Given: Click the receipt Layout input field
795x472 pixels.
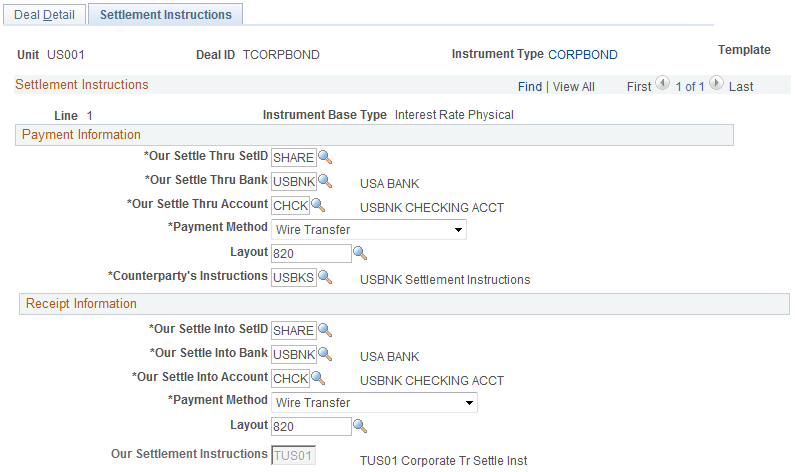Looking at the screenshot, I should pos(311,427).
